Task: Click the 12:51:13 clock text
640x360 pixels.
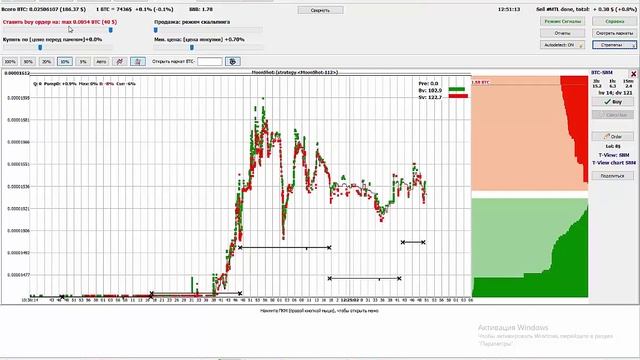Action: tap(509, 9)
